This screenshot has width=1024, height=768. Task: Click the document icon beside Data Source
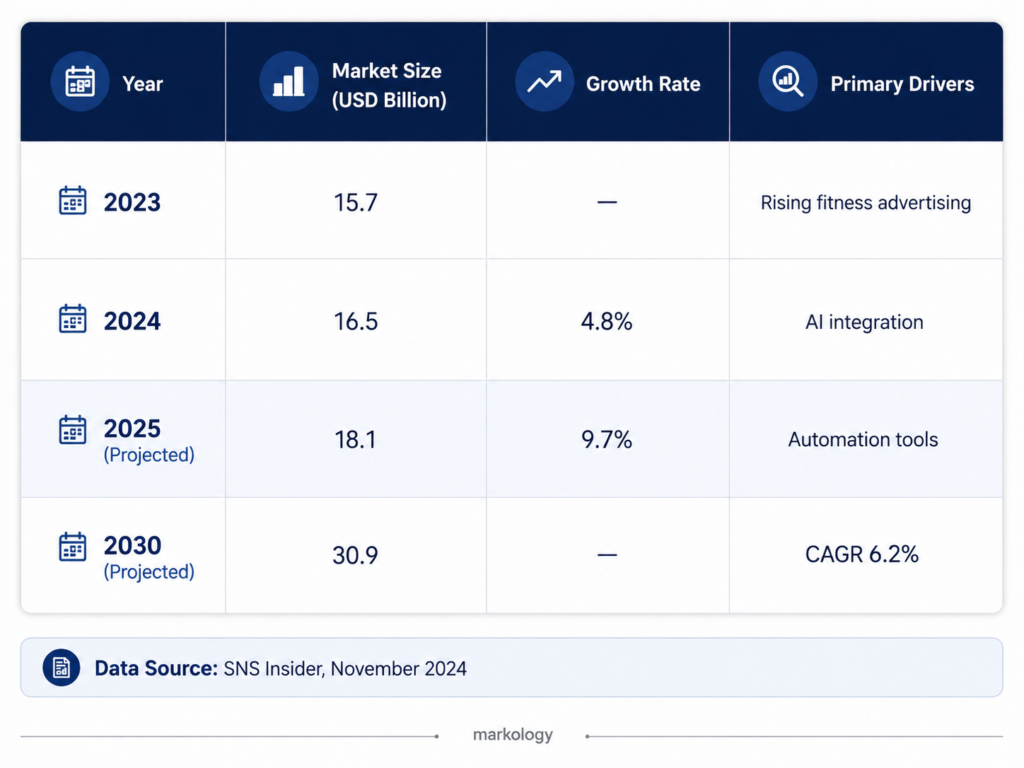coord(61,667)
